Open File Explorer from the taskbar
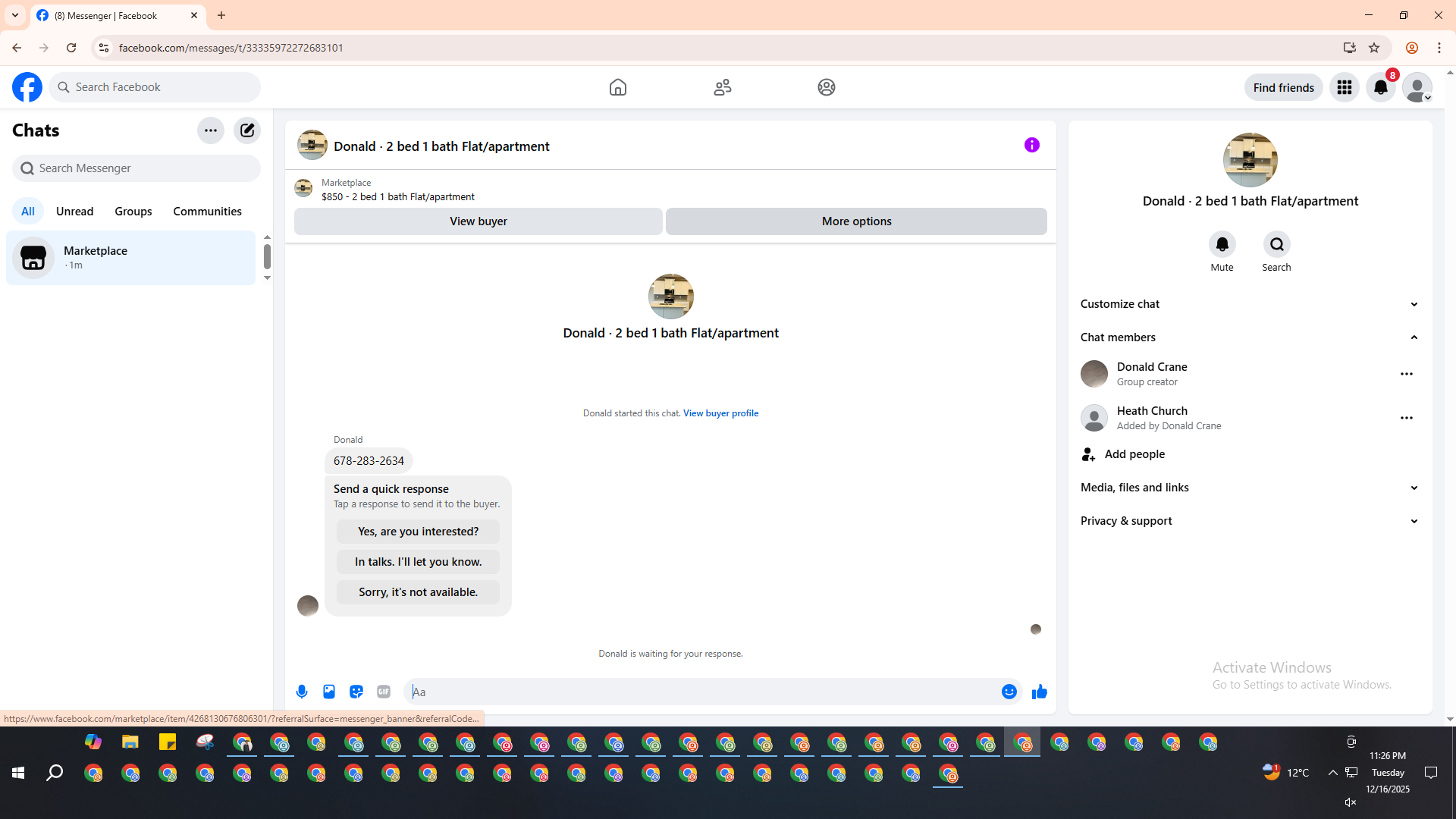Image resolution: width=1456 pixels, height=819 pixels. pos(130,742)
